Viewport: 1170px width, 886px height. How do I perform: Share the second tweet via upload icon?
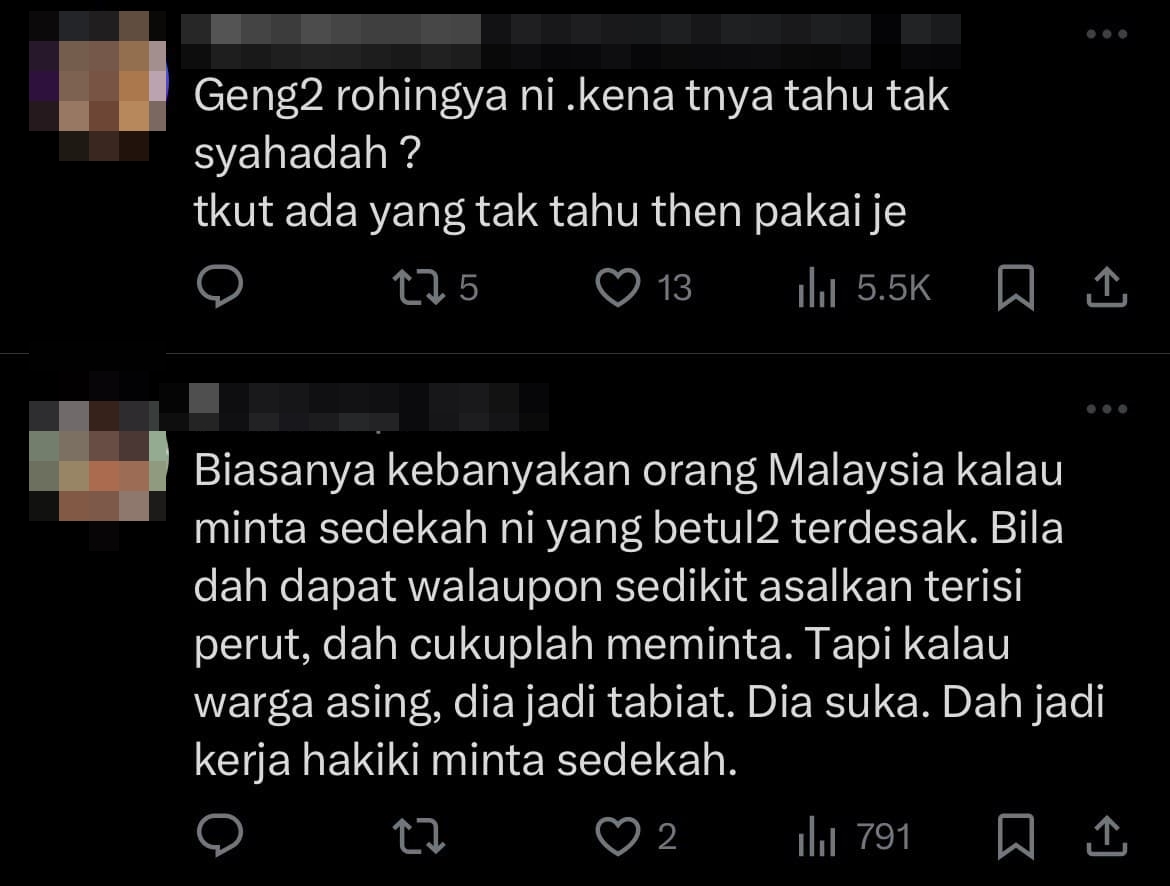1106,835
